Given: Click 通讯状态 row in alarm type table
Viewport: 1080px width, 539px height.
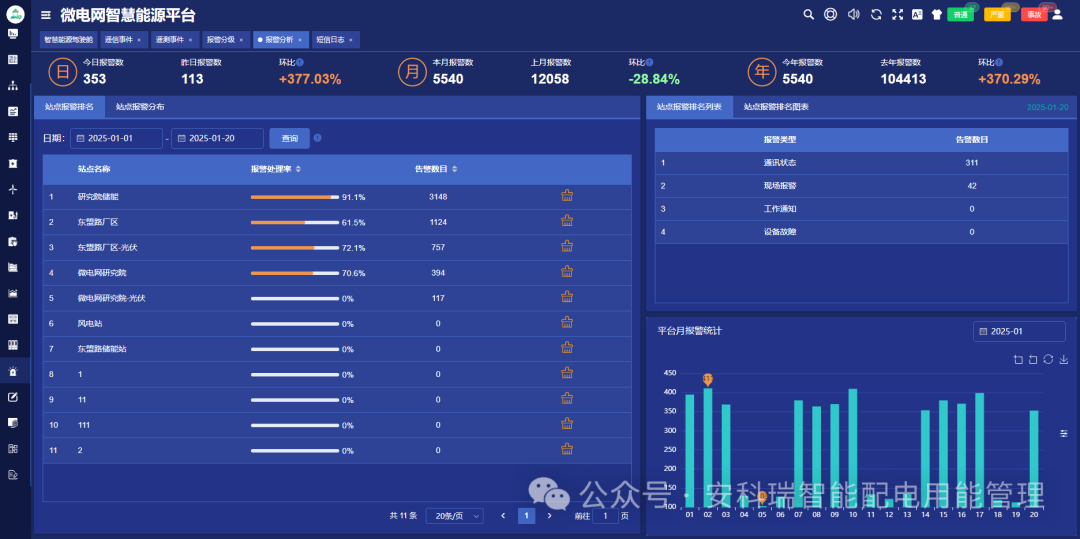Looking at the screenshot, I should [861, 163].
